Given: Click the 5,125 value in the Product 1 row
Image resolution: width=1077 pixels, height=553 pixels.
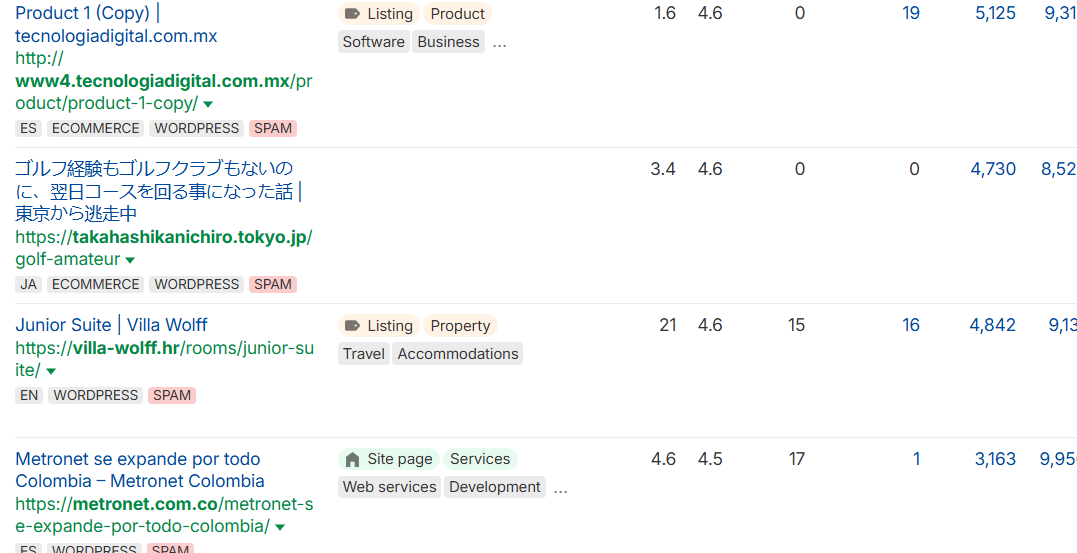Looking at the screenshot, I should [x=995, y=14].
